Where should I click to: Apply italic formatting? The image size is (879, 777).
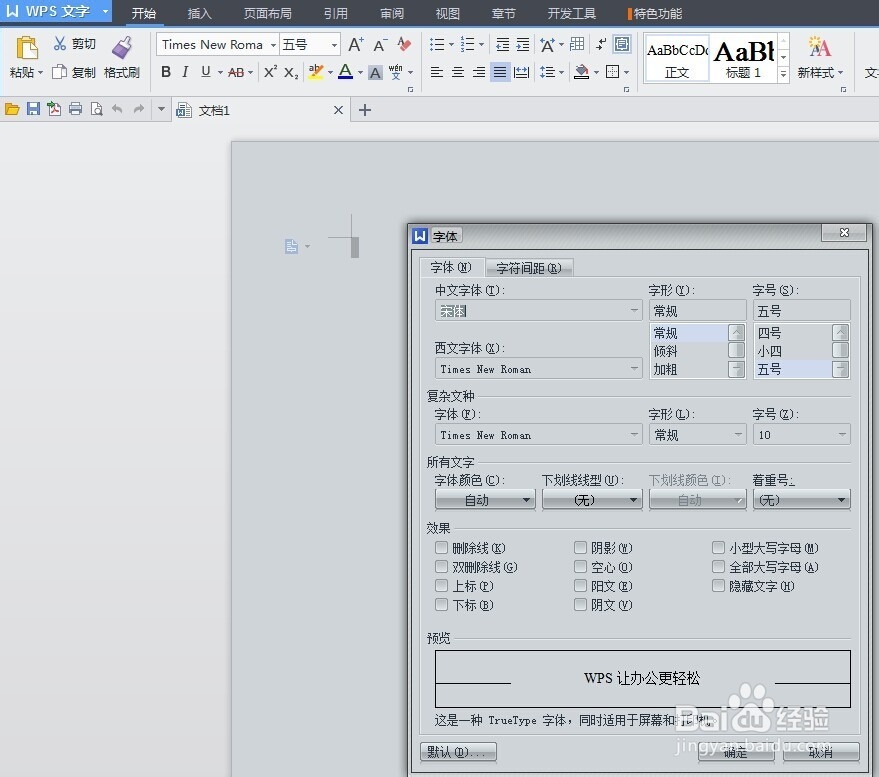tap(185, 73)
